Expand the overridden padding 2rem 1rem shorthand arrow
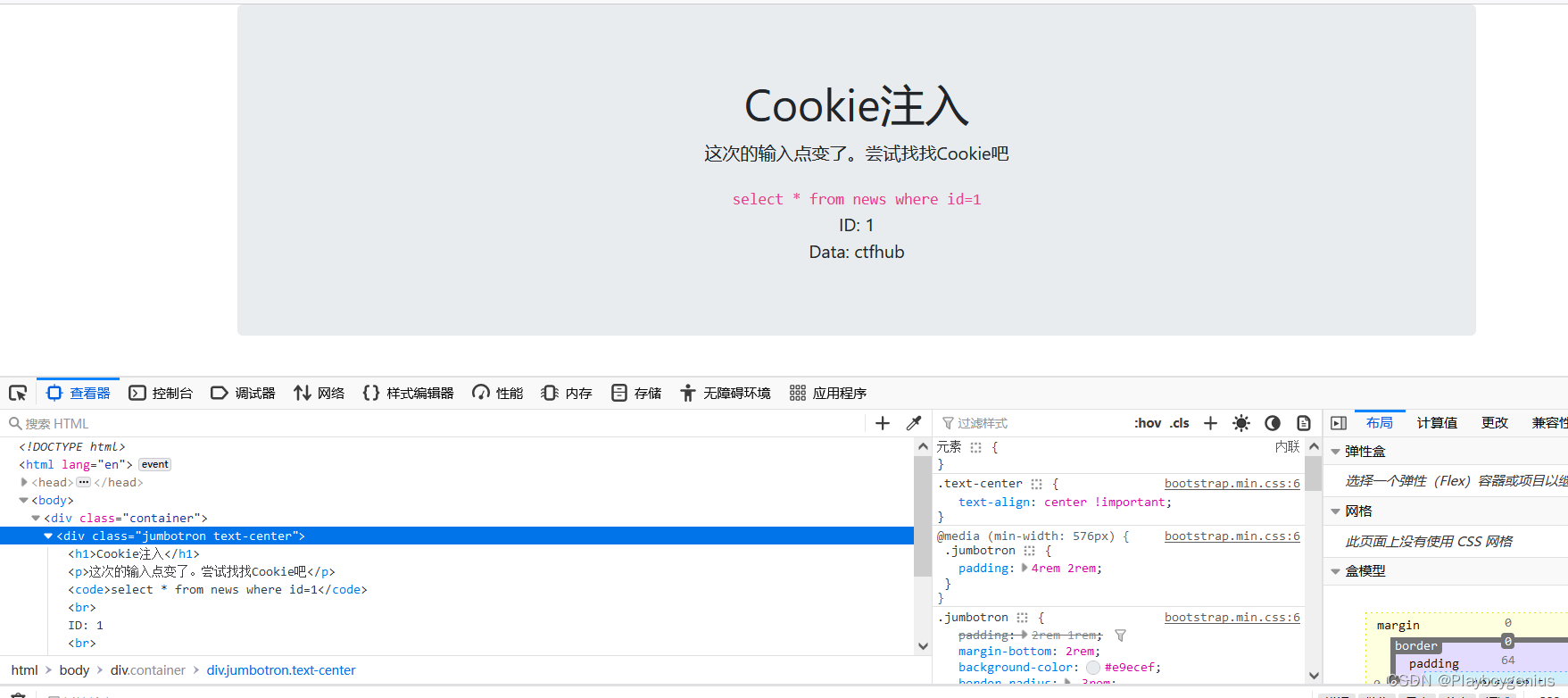Screen dimensions: 1568x698 coord(1025,635)
